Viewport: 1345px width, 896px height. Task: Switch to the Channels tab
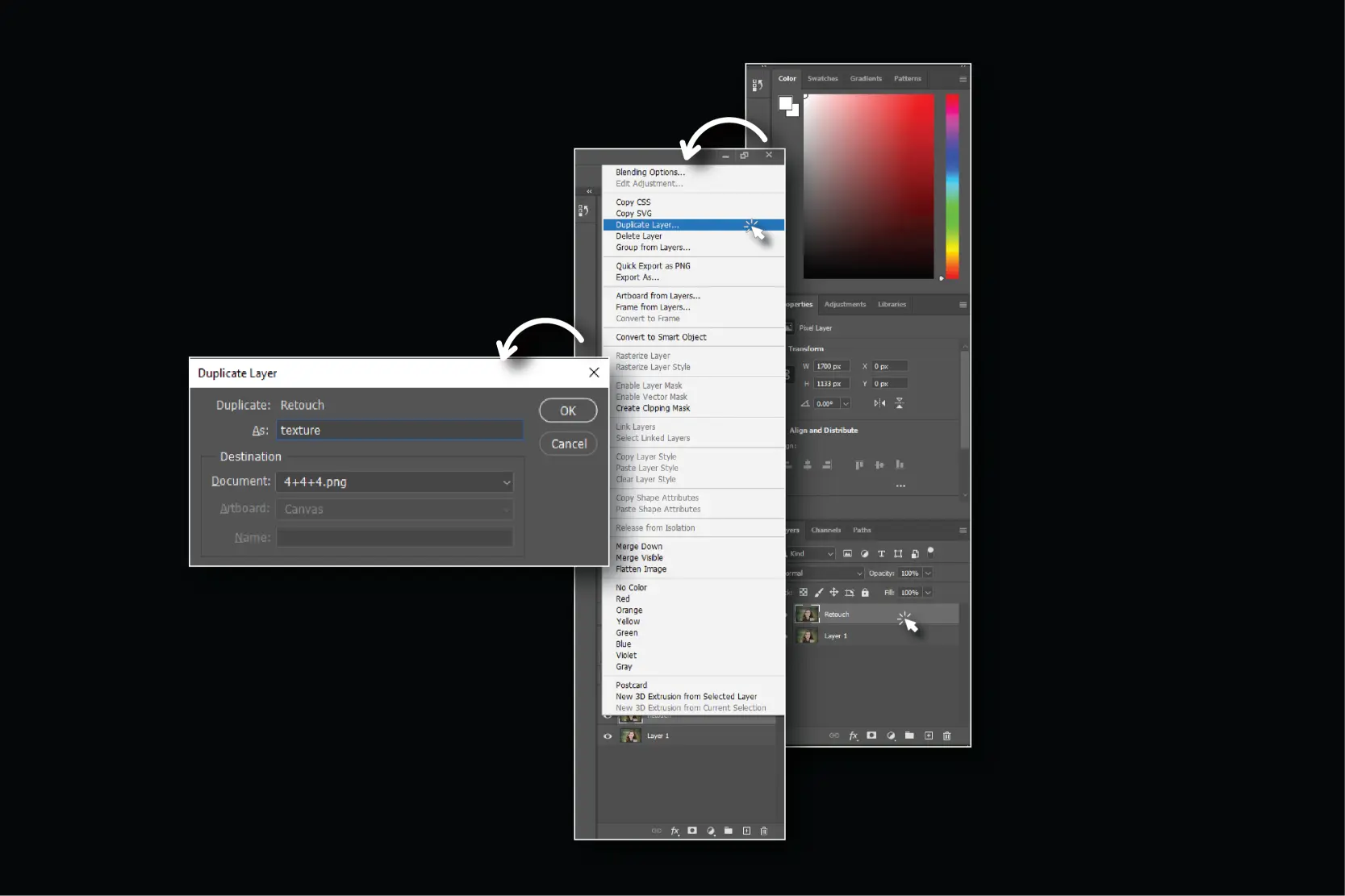point(825,531)
